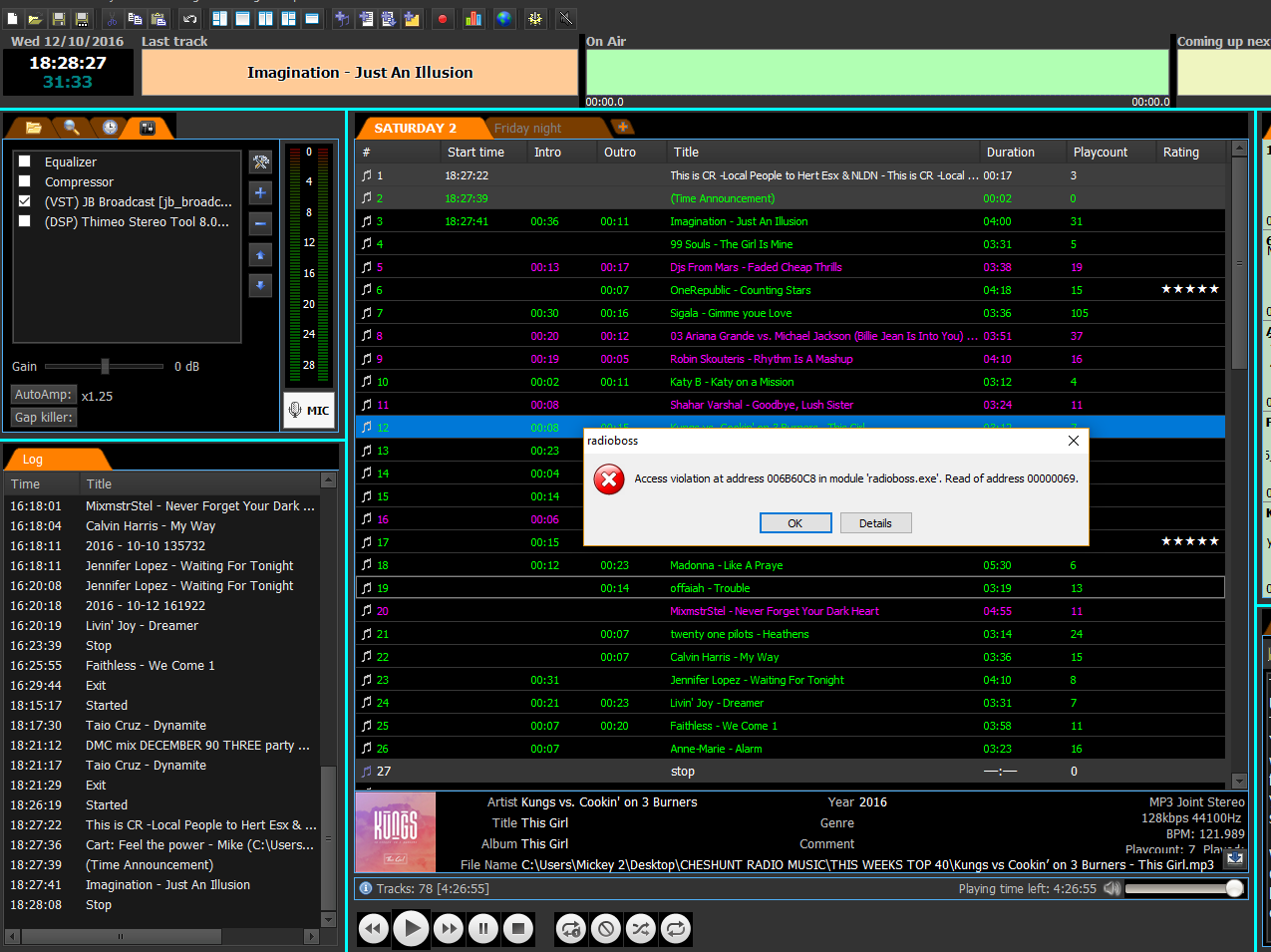This screenshot has height=952, width=1271.
Task: Toggle the stop-after-track circle button
Action: (x=606, y=929)
